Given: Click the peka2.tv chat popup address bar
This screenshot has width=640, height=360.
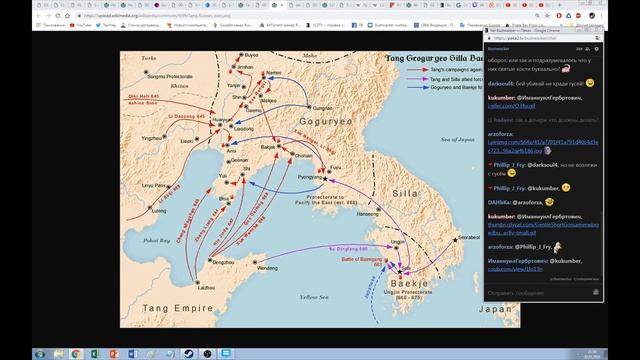Looking at the screenshot, I should 543,38.
